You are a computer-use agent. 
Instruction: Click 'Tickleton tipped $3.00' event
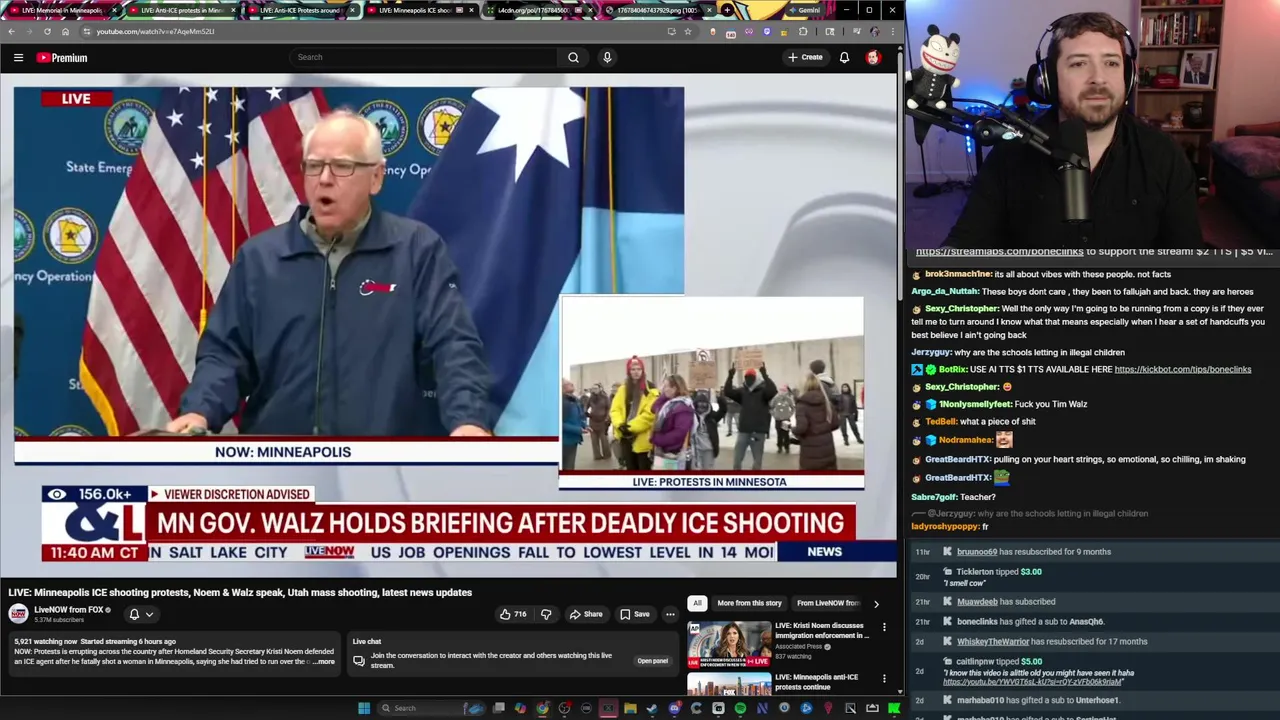pyautogui.click(x=999, y=572)
